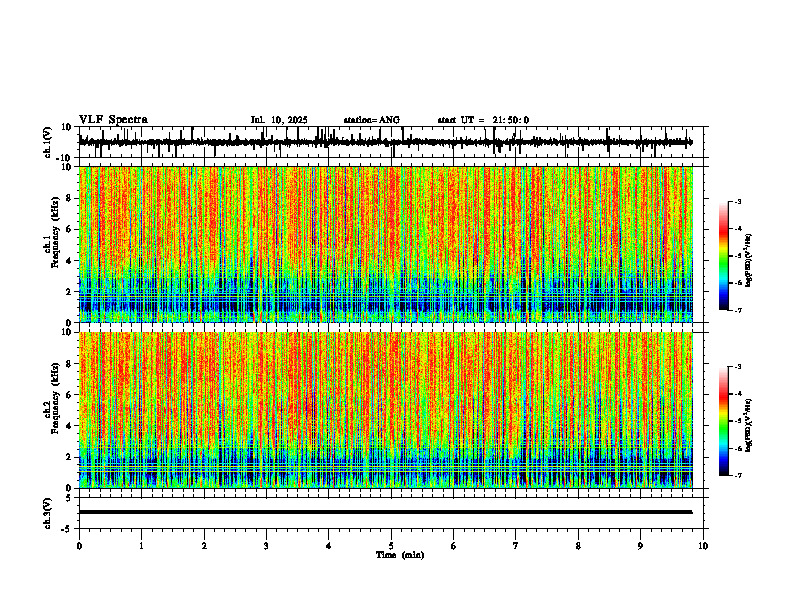792x612 pixels.
Task: Click time tick "6" on the bottom axis
Action: [x=454, y=546]
